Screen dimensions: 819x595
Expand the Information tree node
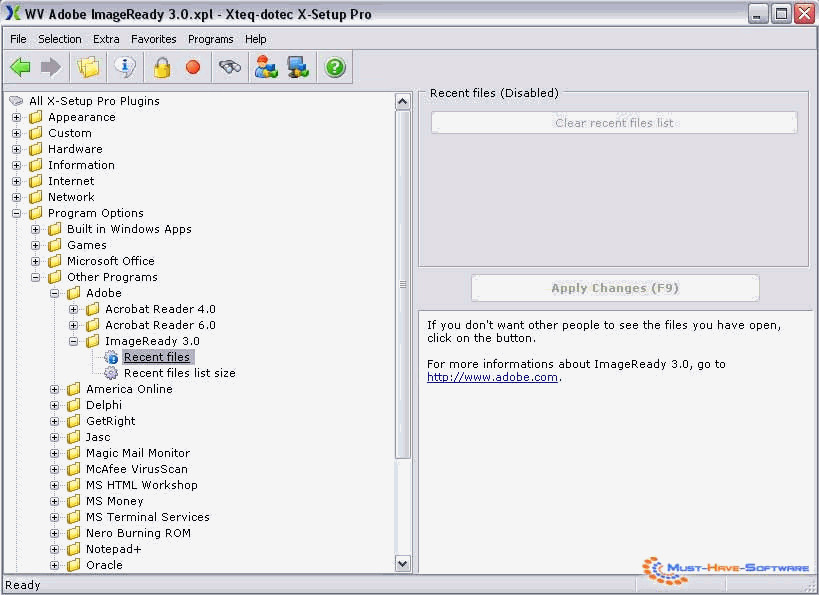click(17, 165)
